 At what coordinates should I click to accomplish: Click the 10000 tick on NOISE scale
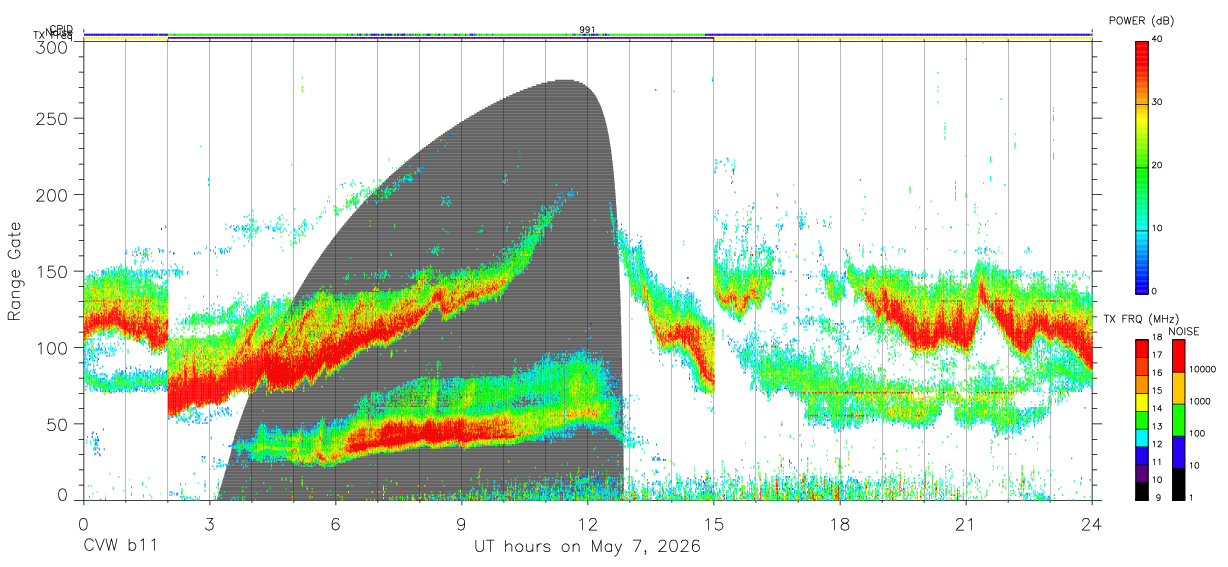click(1203, 369)
